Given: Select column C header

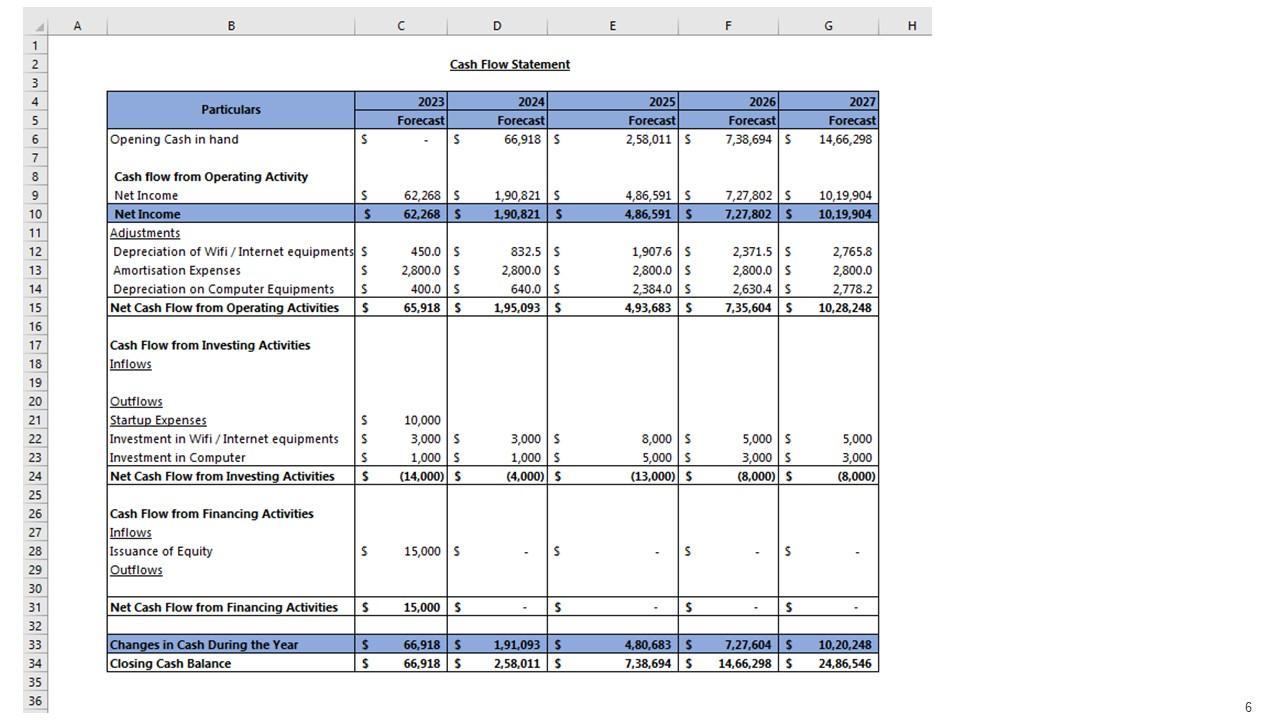Looking at the screenshot, I should point(400,26).
